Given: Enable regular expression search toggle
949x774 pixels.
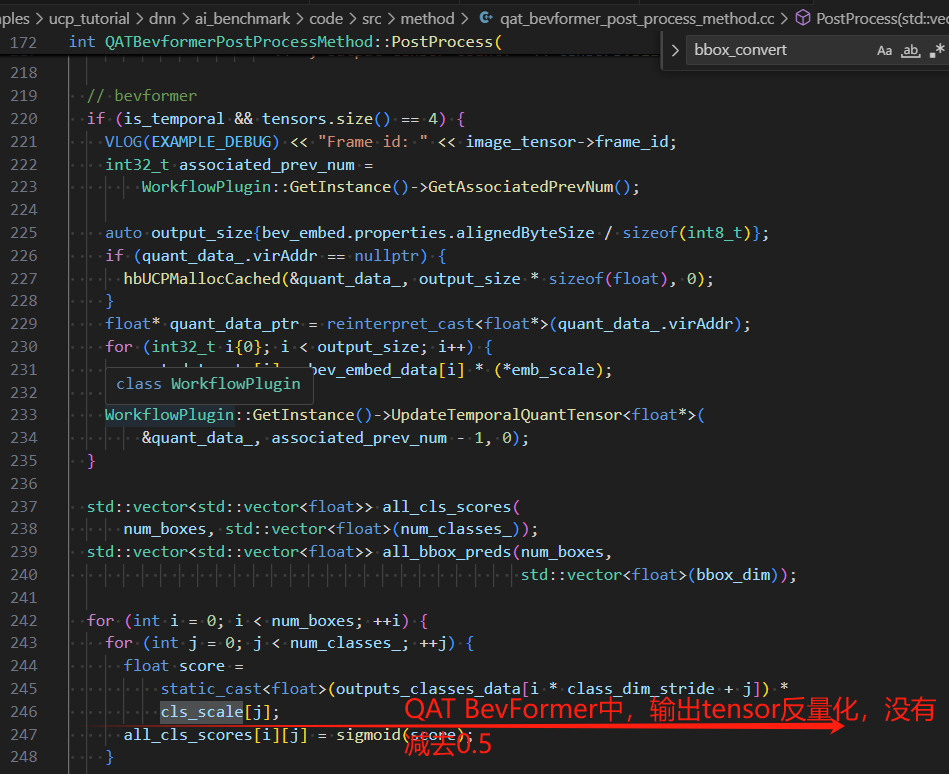Looking at the screenshot, I should (x=936, y=50).
